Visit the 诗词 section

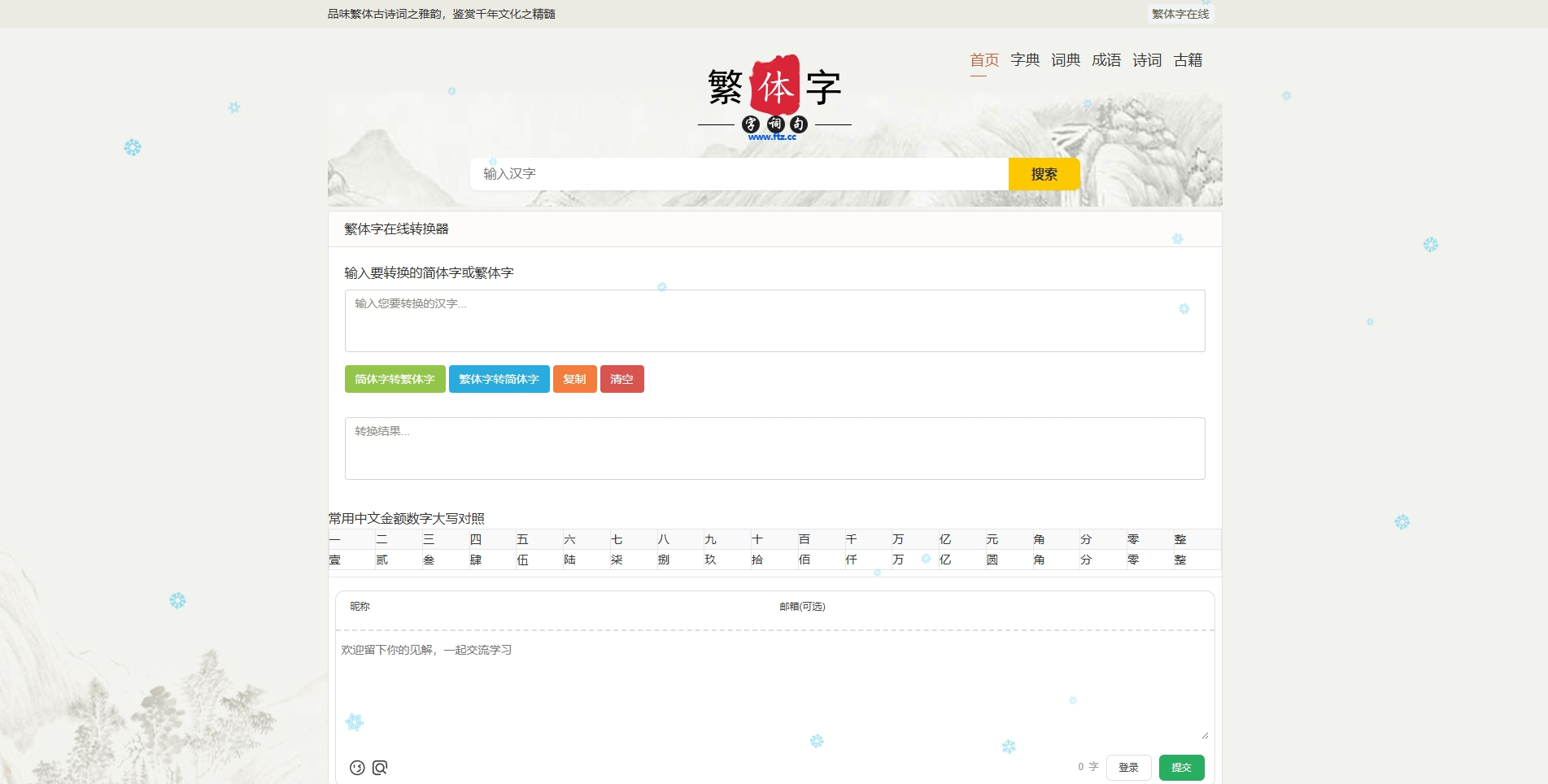point(1148,59)
